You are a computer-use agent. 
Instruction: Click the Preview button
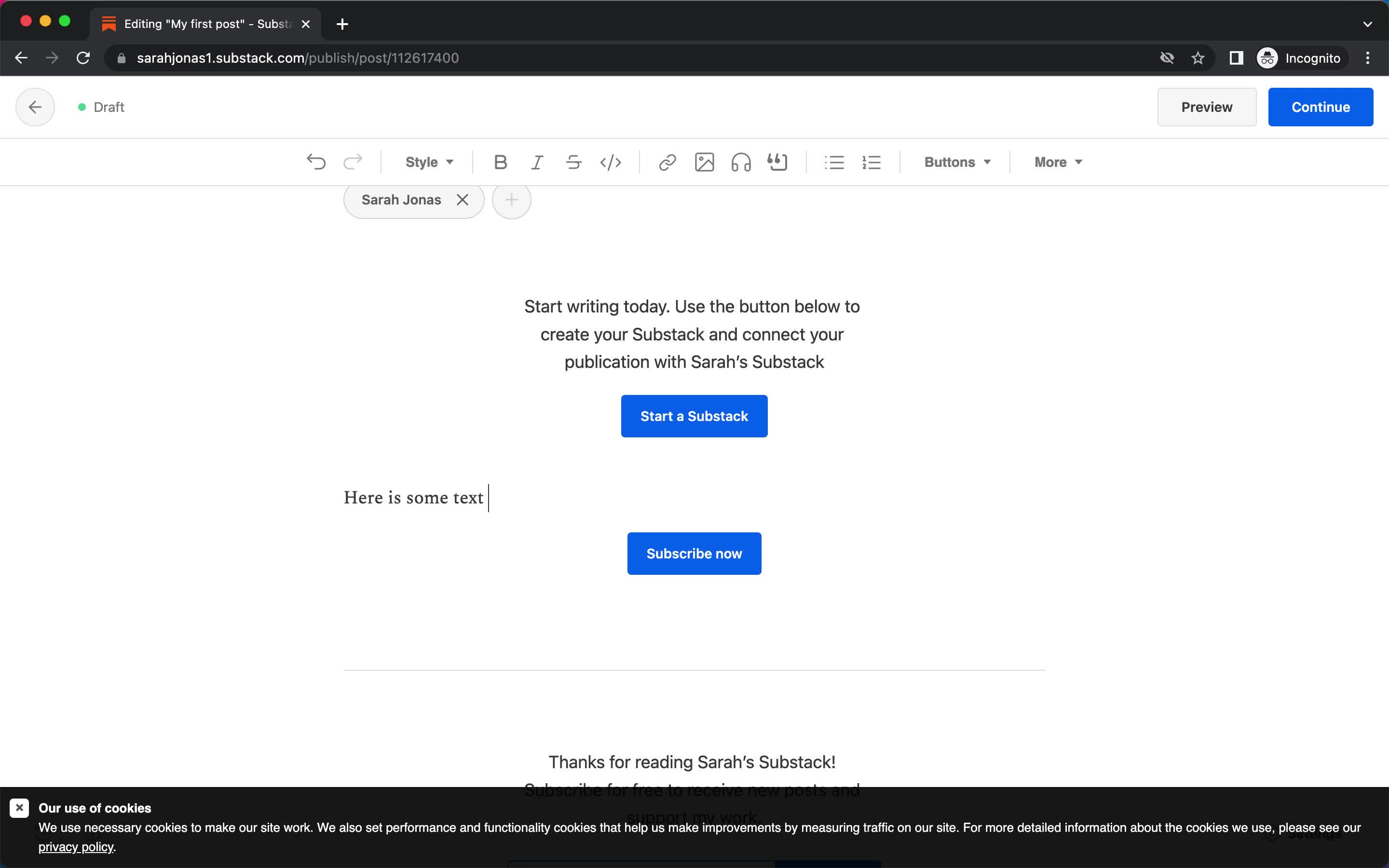1207,107
